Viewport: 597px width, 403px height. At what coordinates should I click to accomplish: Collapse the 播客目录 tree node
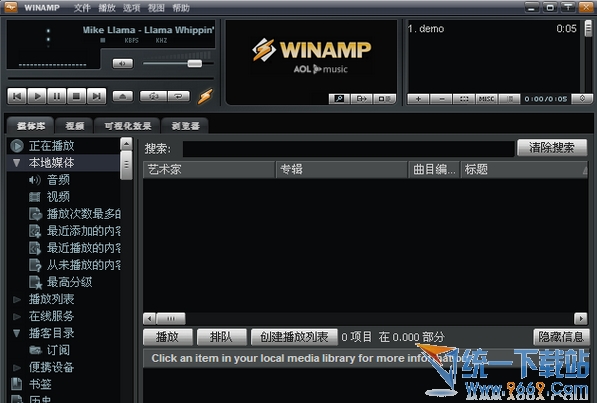(16, 333)
